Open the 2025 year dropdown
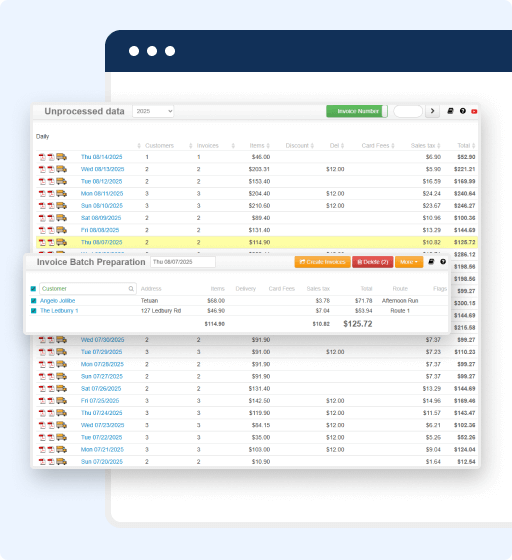 point(153,111)
